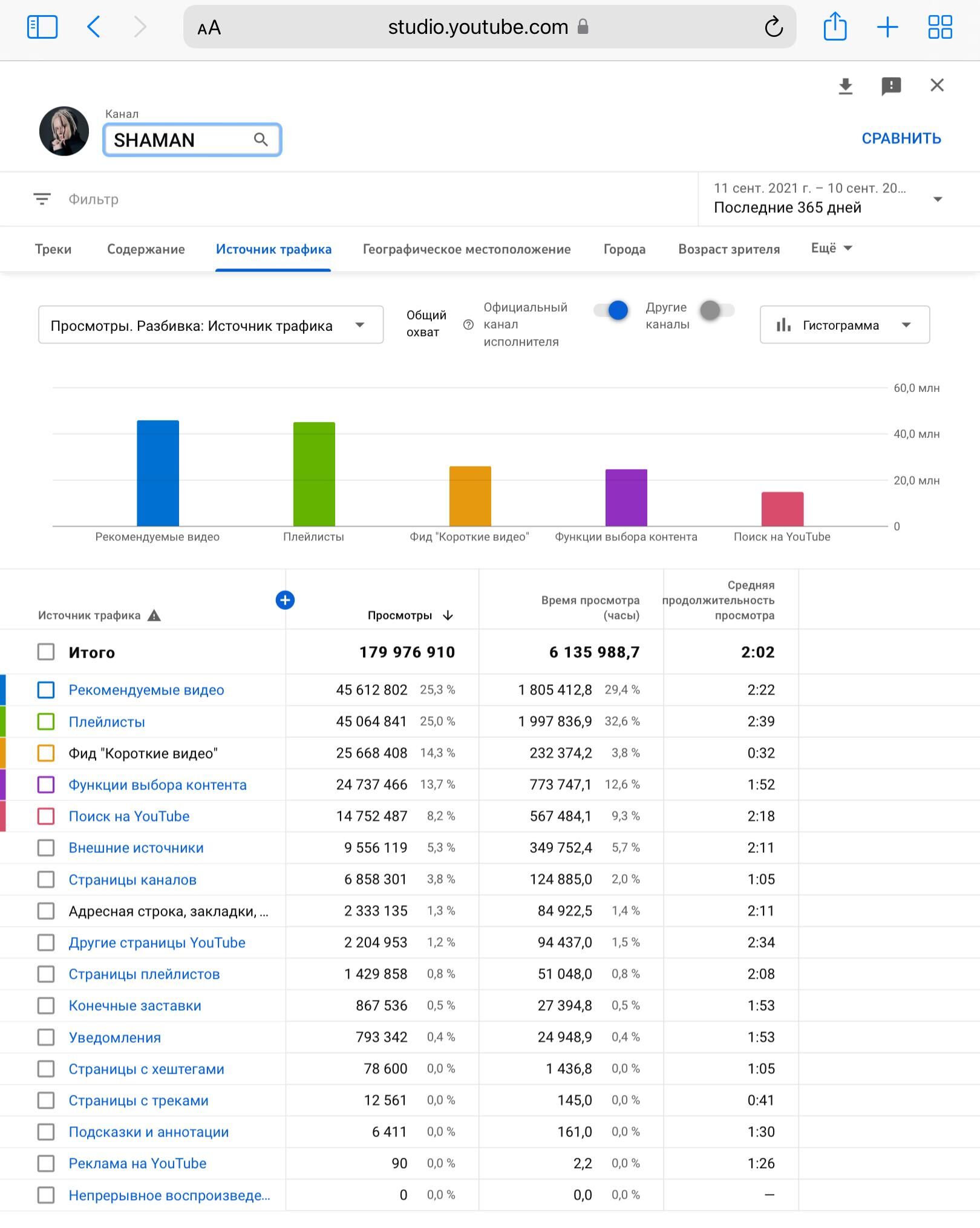Open the Внешние источники link
980x1228 pixels.
coord(136,848)
